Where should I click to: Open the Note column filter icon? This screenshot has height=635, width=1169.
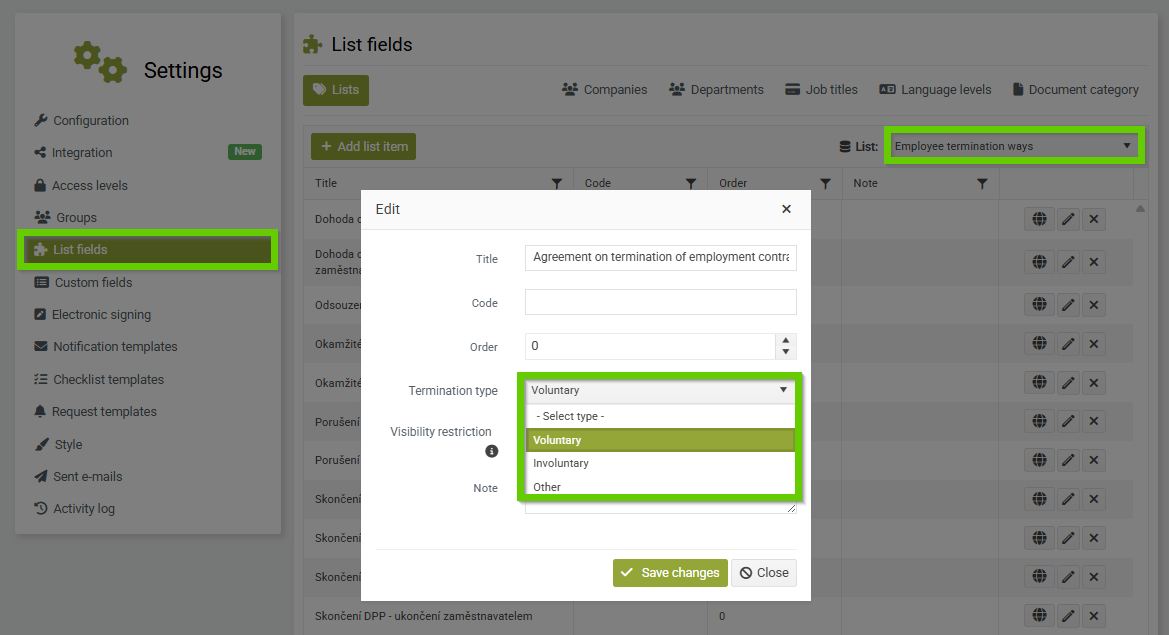tap(982, 183)
